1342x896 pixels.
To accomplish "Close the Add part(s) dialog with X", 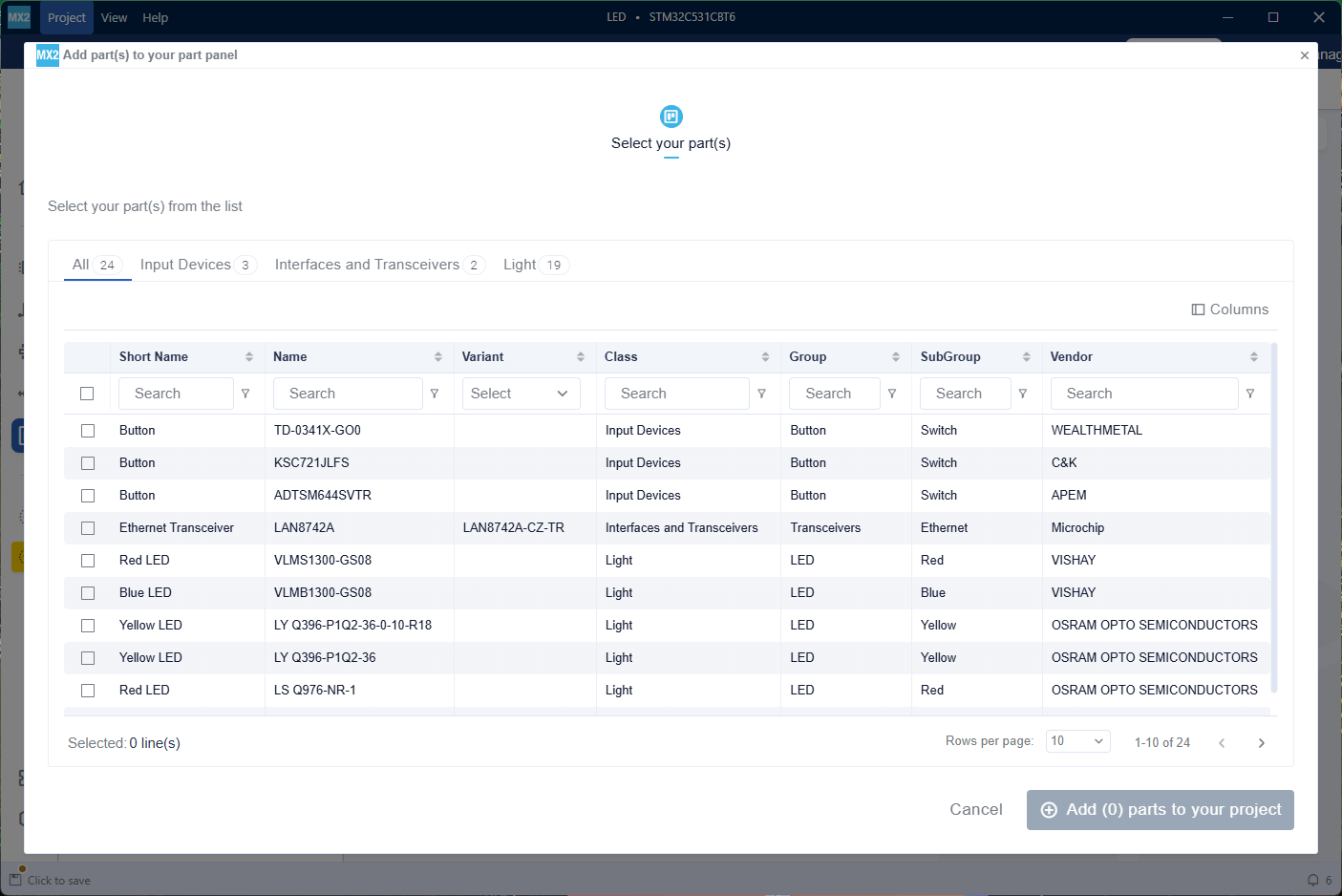I will pos(1304,55).
